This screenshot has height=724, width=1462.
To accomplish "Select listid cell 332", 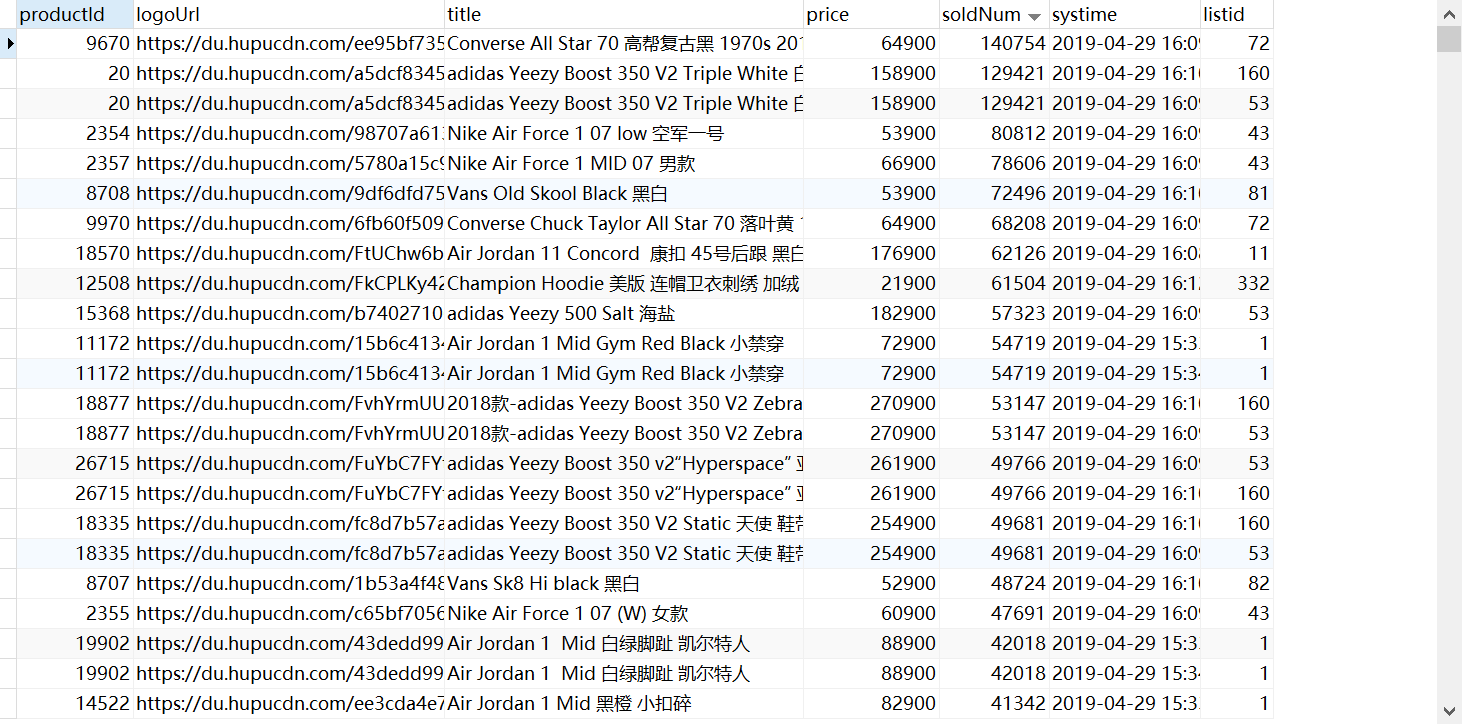I will (1237, 284).
